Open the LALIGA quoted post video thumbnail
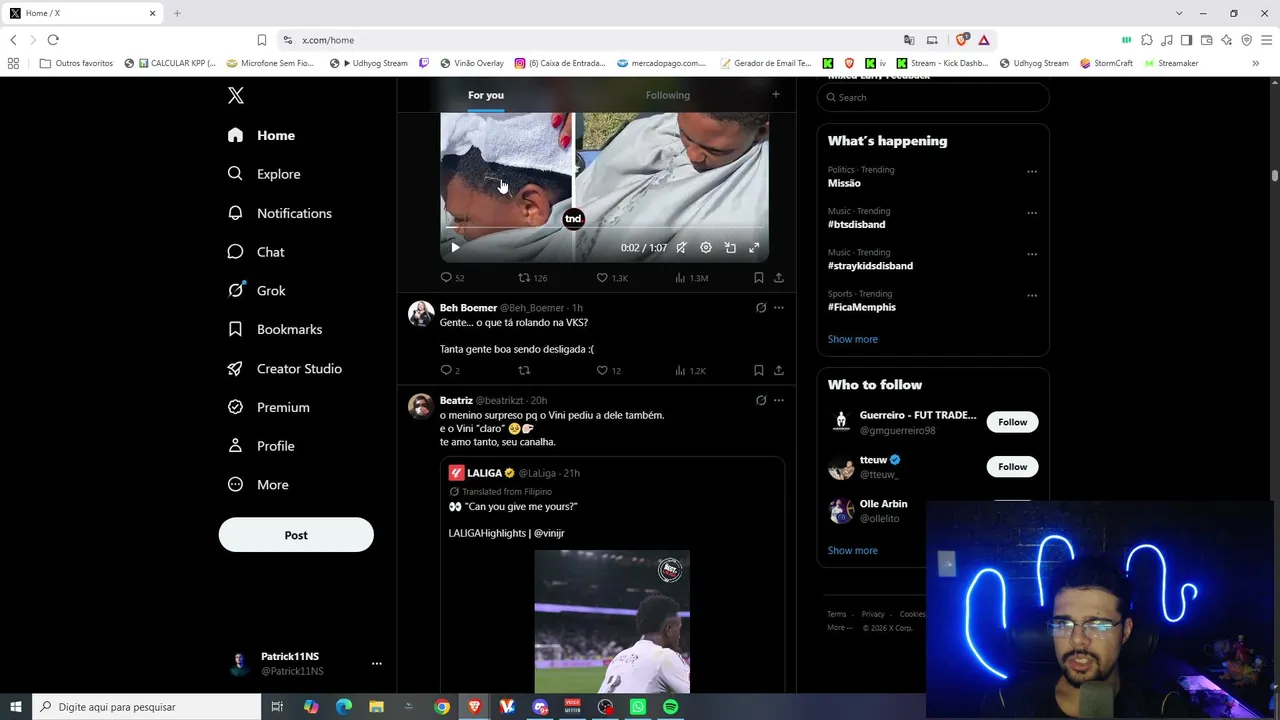The height and width of the screenshot is (720, 1280). (x=612, y=621)
